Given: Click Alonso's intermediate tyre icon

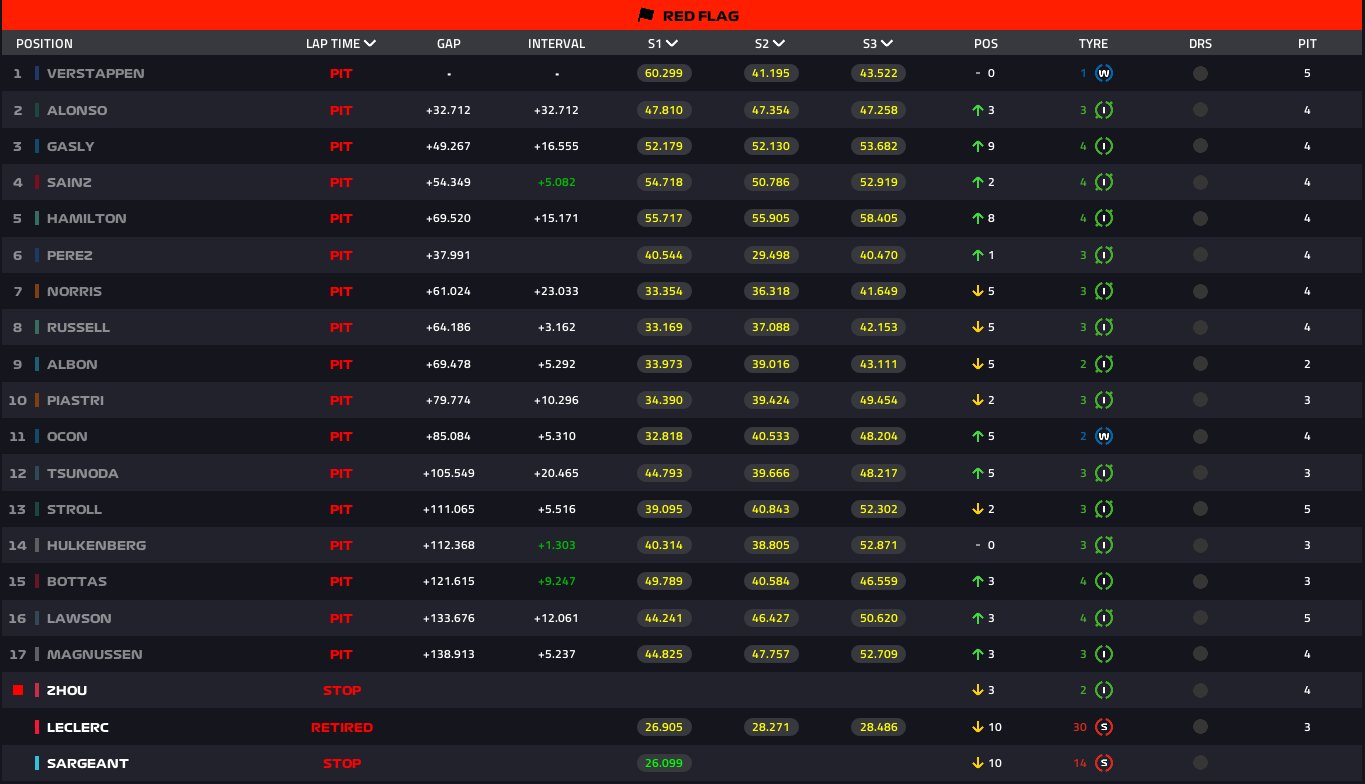Looking at the screenshot, I should [x=1104, y=110].
